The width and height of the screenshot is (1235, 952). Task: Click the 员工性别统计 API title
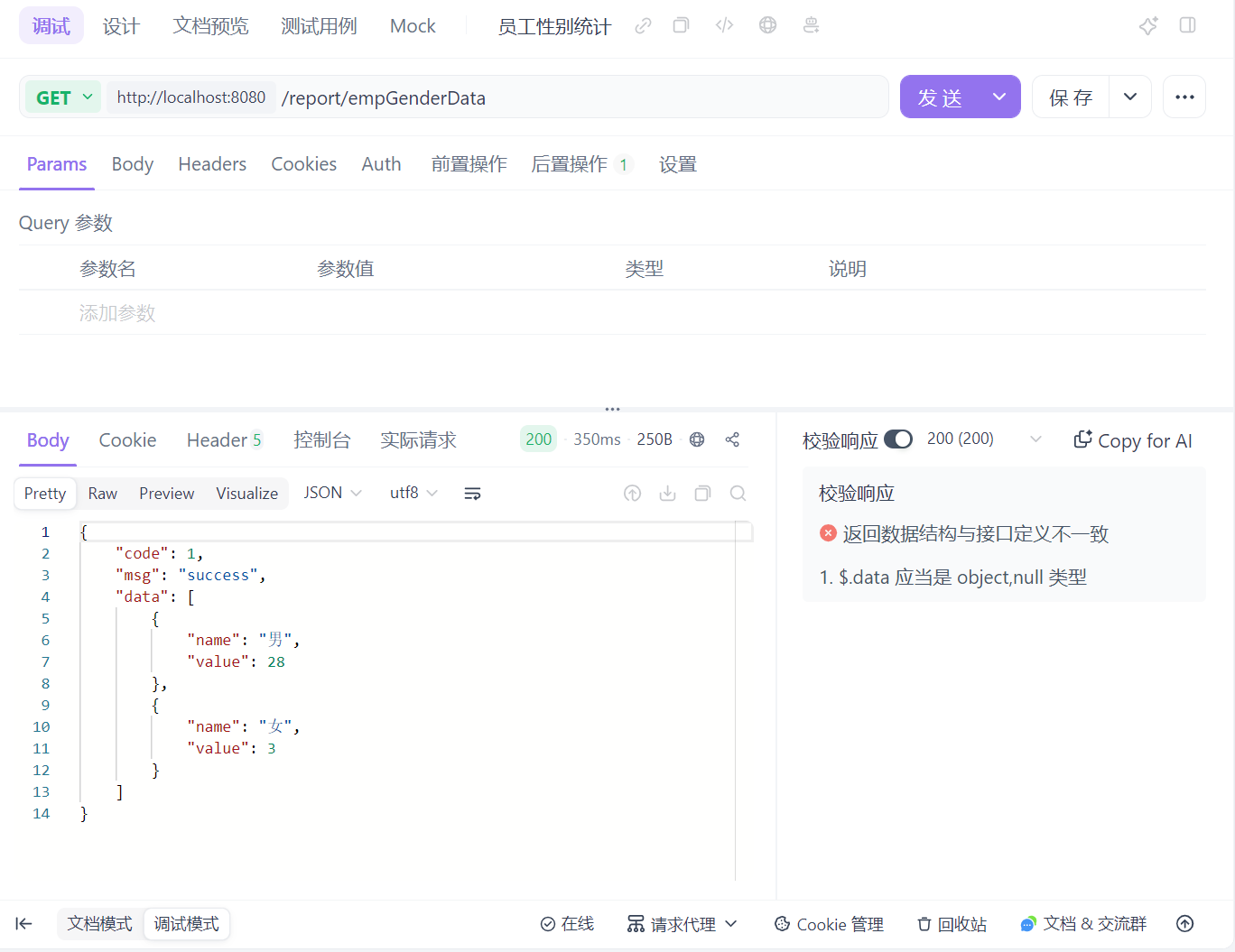point(554,26)
